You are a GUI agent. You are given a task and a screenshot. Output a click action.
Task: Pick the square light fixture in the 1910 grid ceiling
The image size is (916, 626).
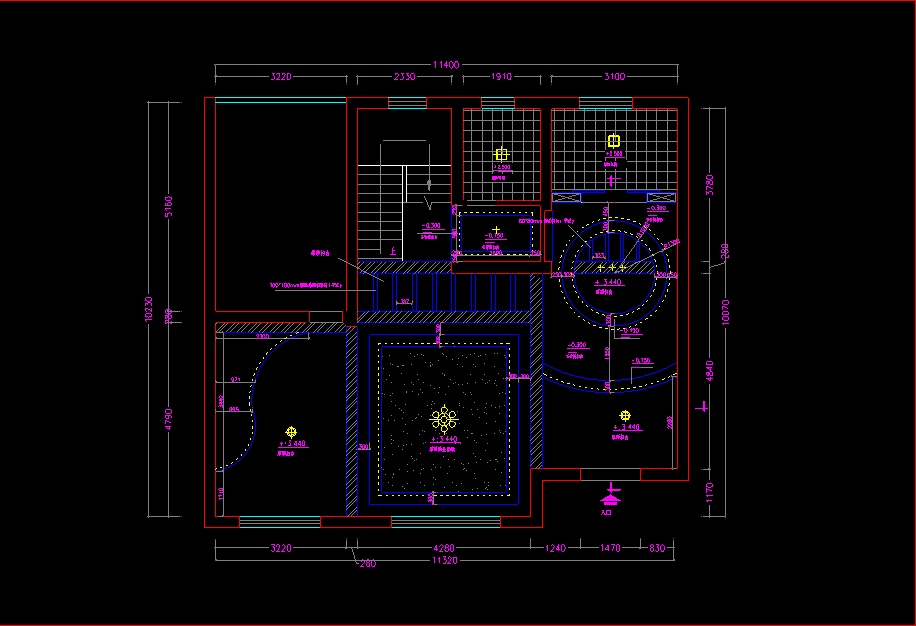click(x=501, y=154)
